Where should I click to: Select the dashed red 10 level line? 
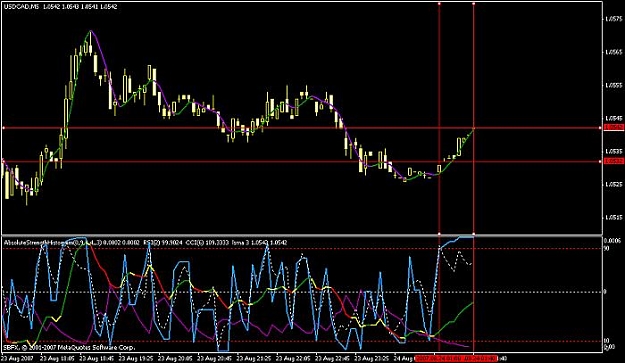tap(302, 341)
